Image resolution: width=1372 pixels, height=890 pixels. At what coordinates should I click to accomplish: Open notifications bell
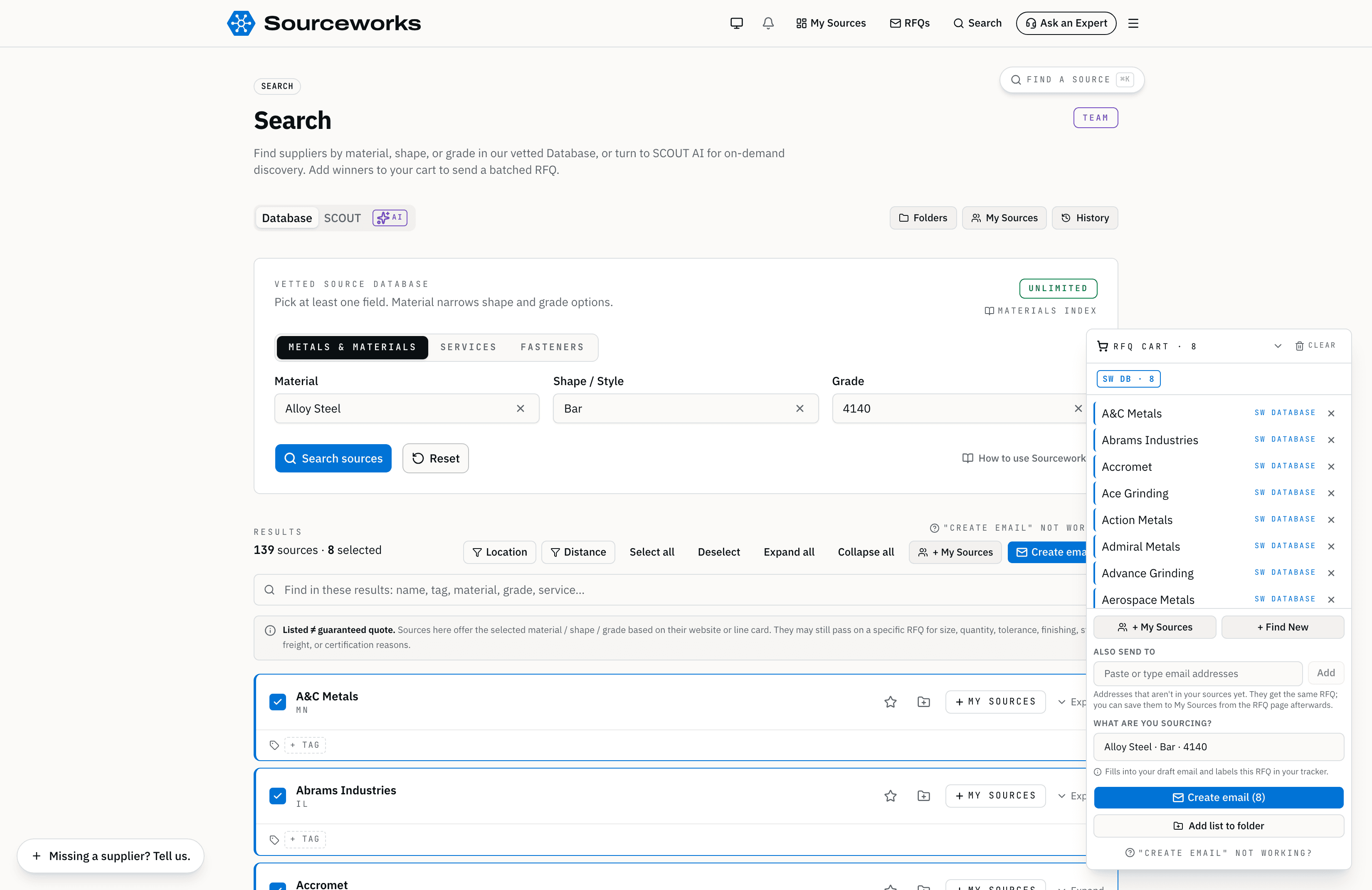(x=768, y=23)
